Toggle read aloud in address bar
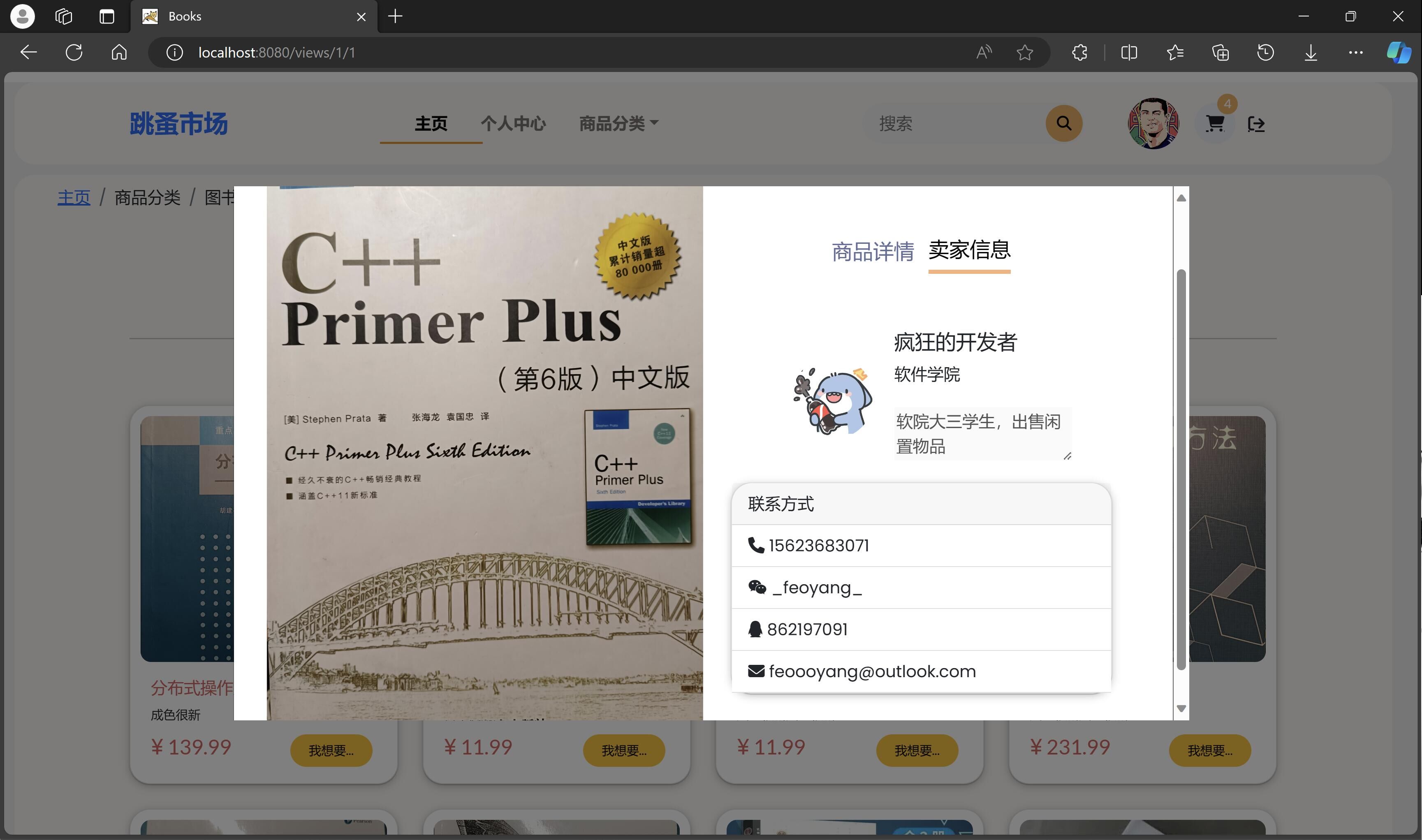 pos(984,53)
